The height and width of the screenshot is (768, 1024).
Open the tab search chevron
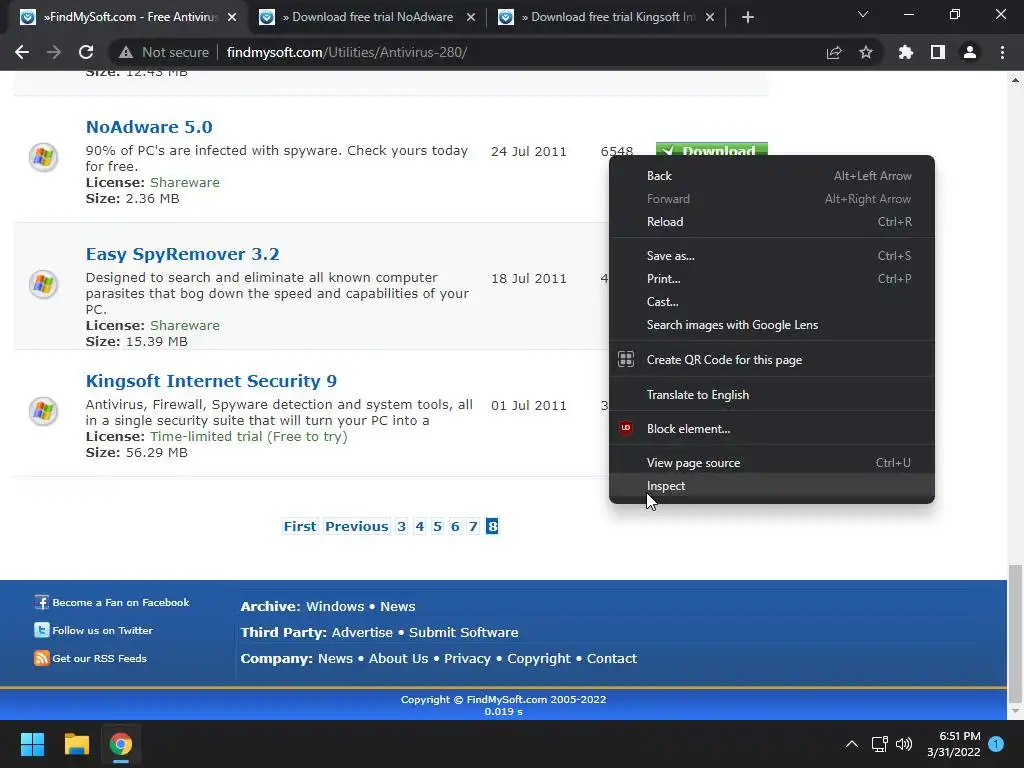(863, 14)
